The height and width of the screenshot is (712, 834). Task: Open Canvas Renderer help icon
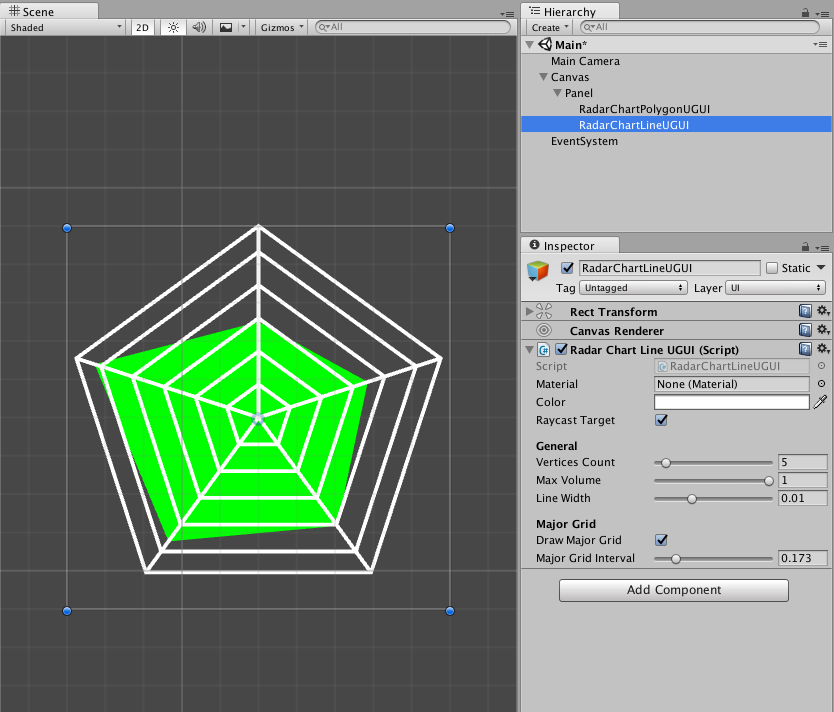pos(805,330)
